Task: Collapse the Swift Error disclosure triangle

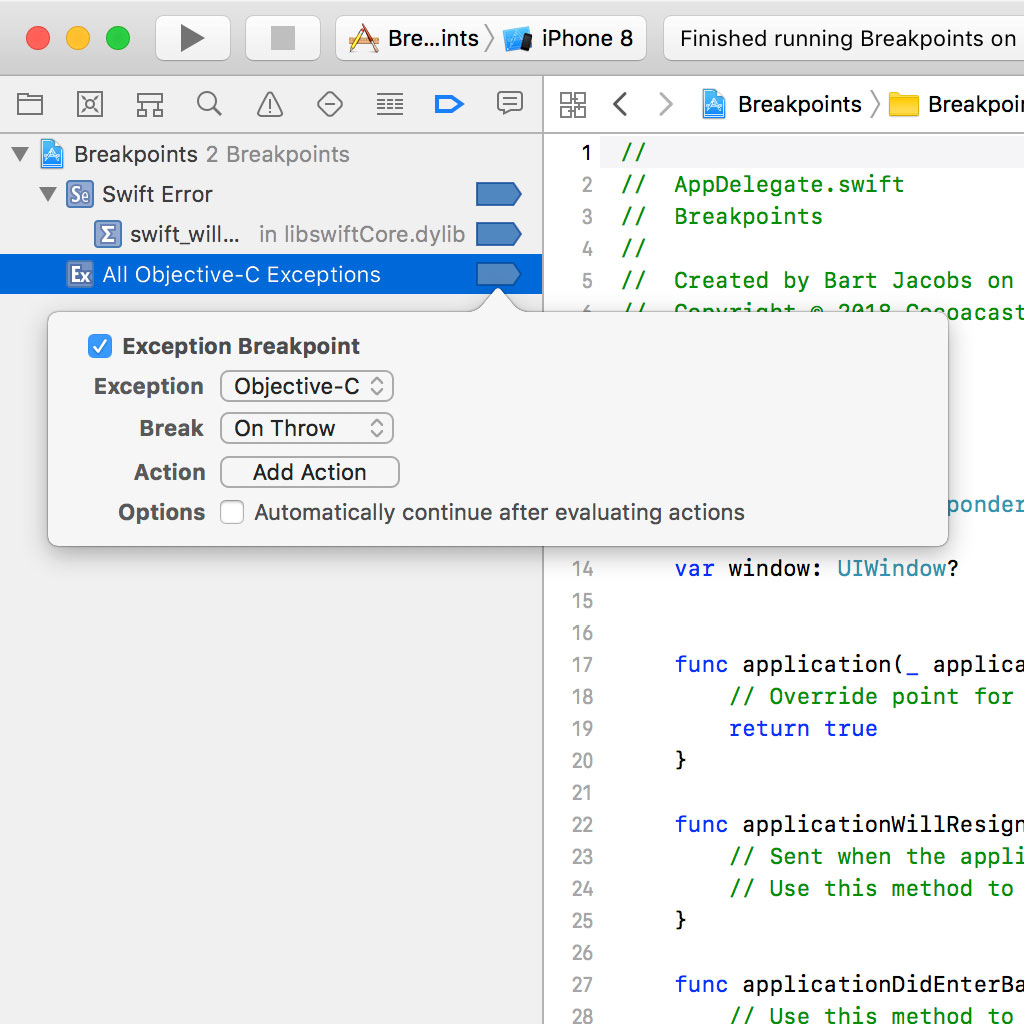Action: [x=47, y=194]
